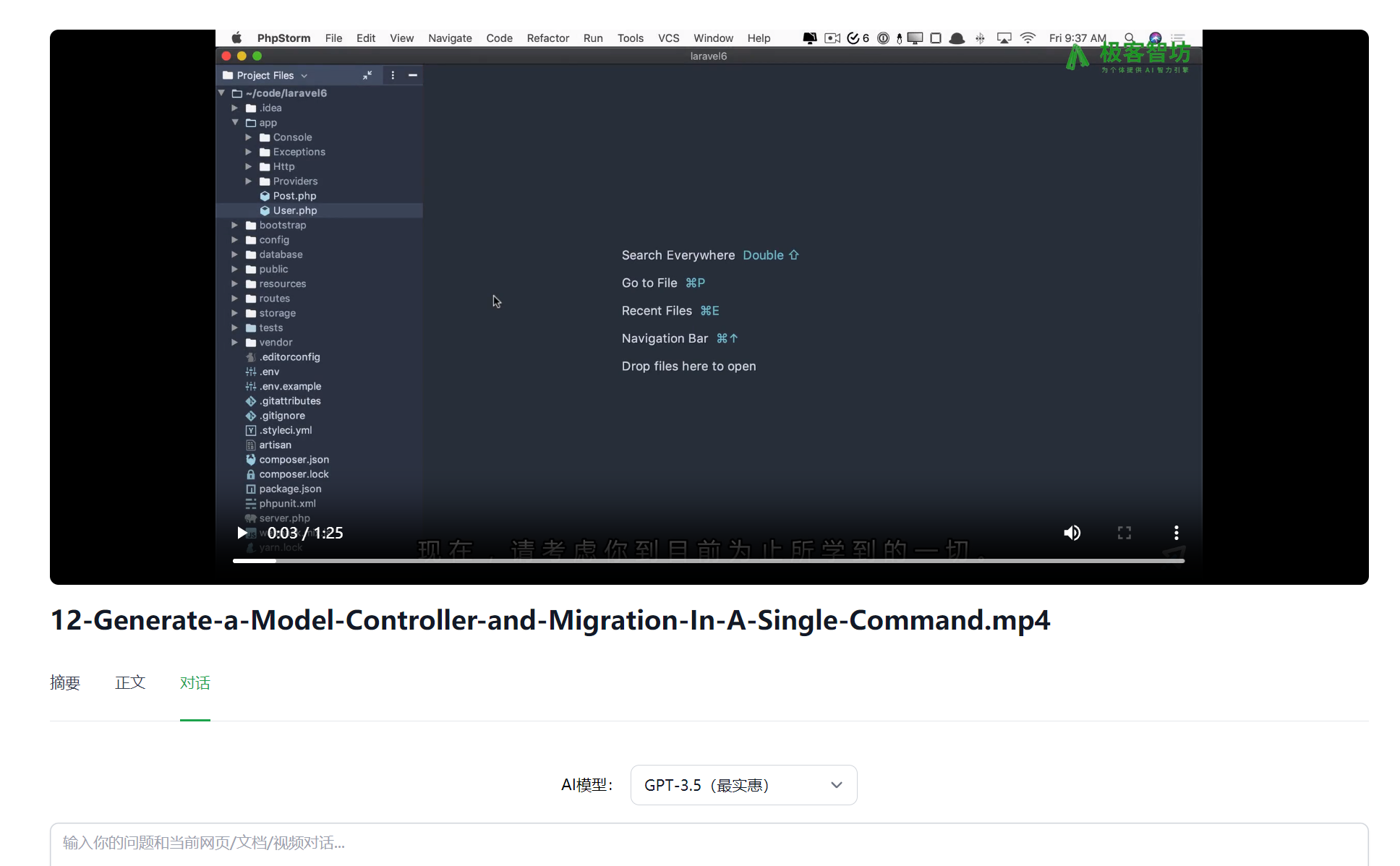1400x866 pixels.
Task: Expand the bootstrap folder
Action: 235,225
